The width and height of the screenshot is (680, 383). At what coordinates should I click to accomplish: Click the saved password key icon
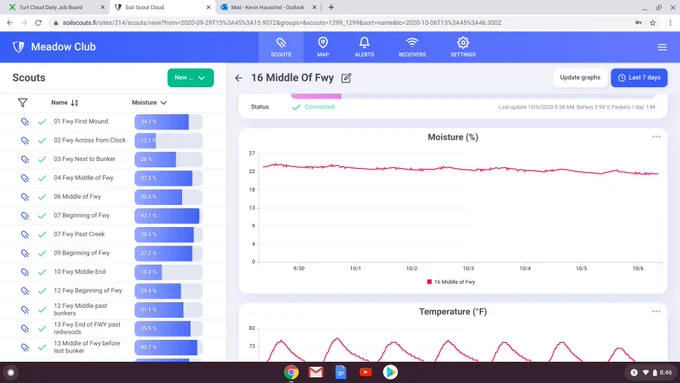tap(638, 23)
